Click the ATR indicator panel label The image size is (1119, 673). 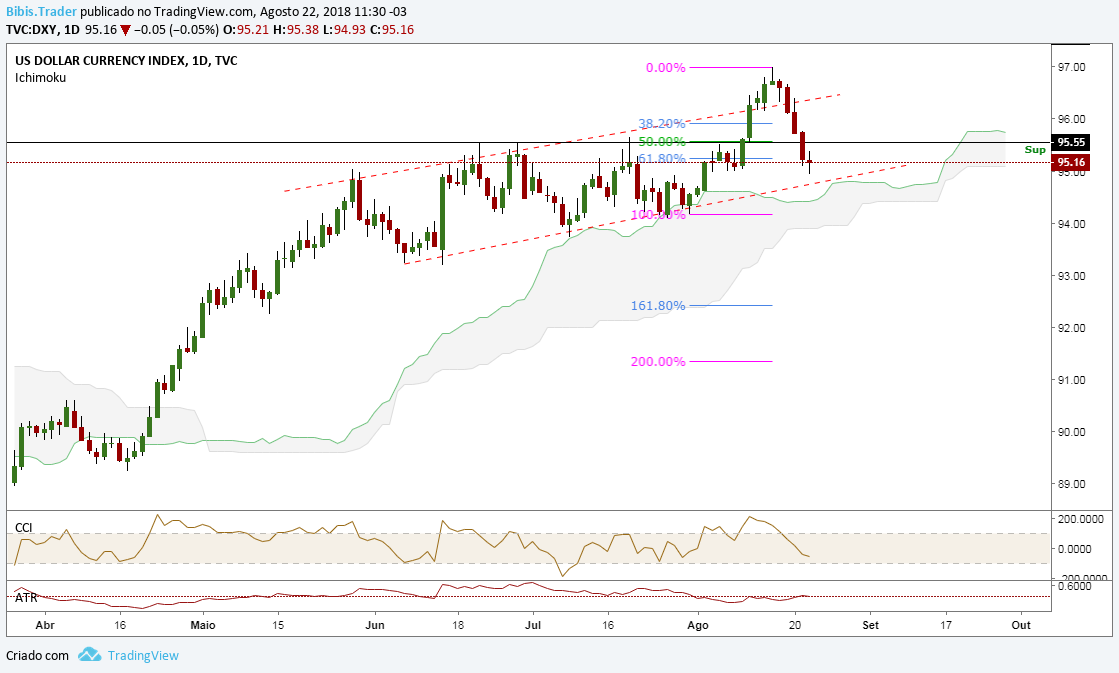(x=25, y=597)
